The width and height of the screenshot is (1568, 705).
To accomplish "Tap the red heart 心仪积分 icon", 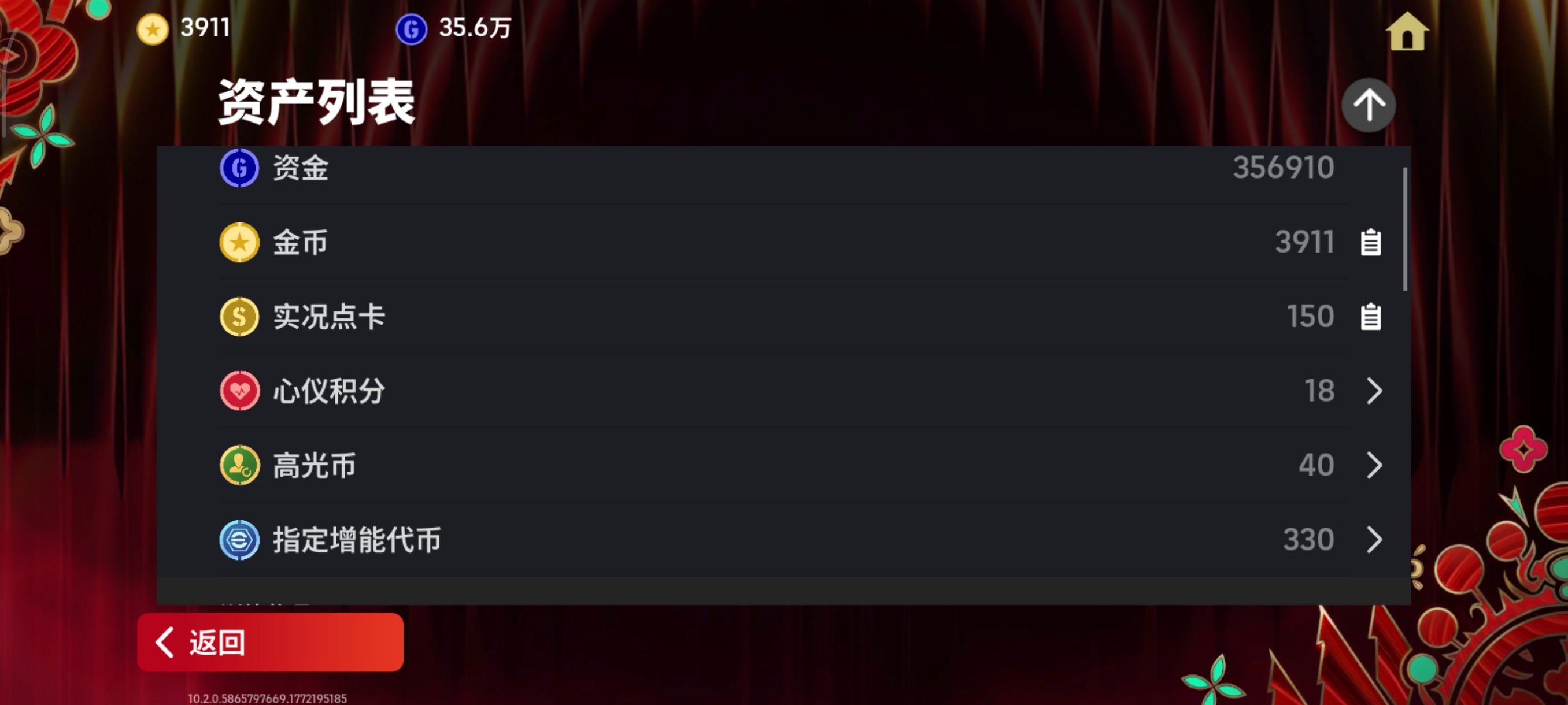I will [239, 391].
